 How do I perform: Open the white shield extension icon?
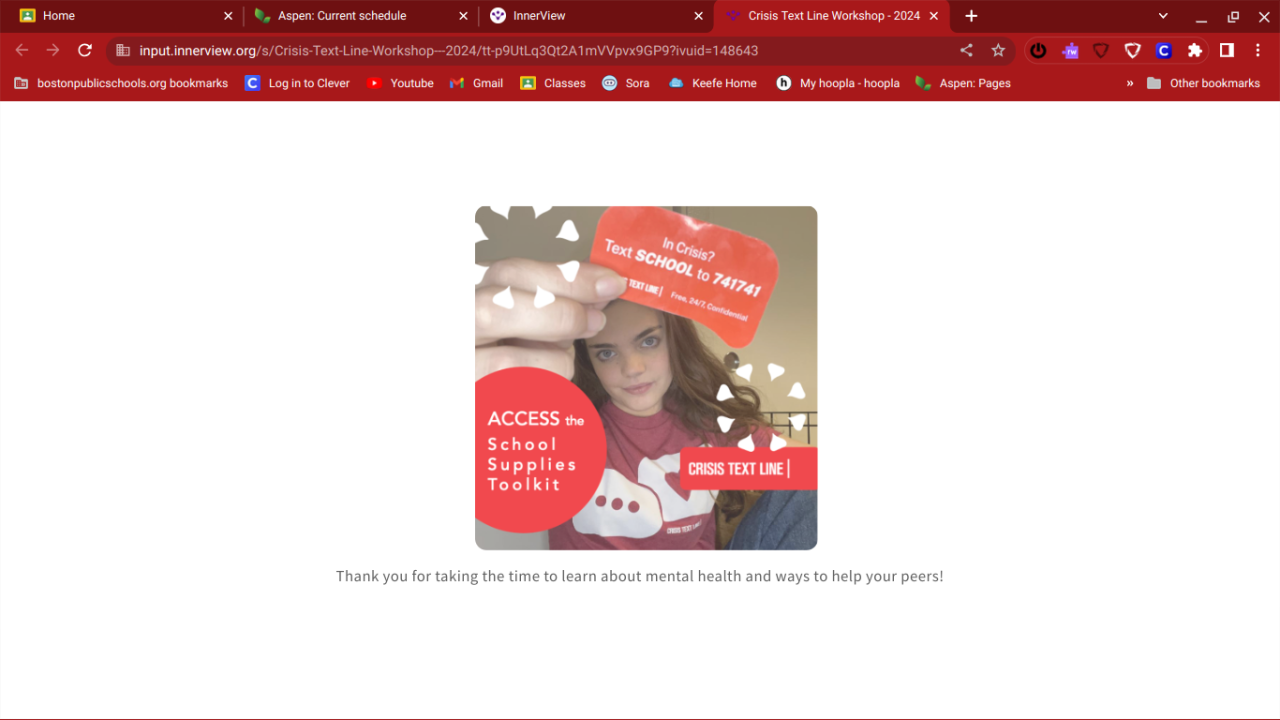pos(1133,50)
